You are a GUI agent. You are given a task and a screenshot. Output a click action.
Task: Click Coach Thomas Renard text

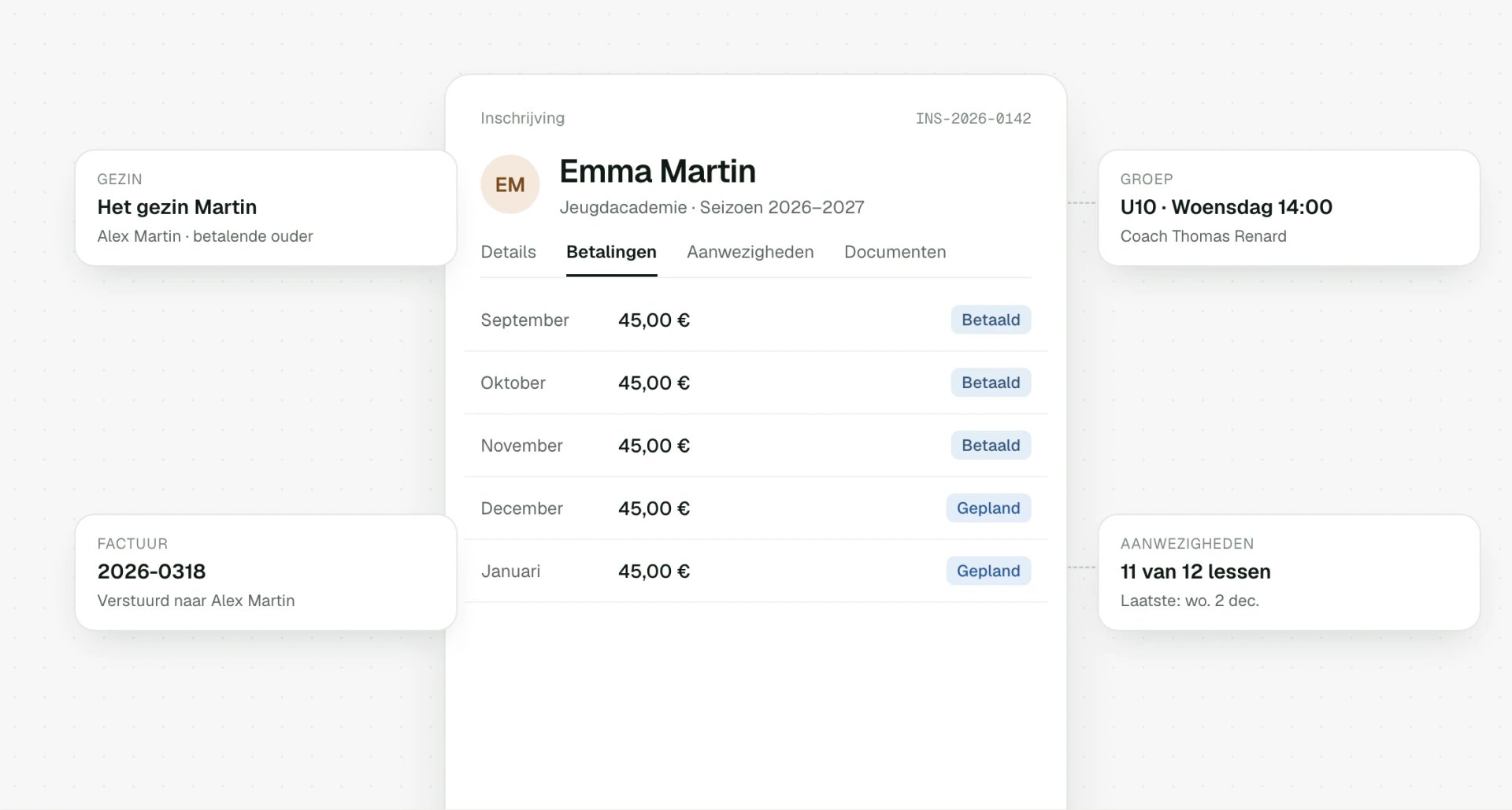click(x=1203, y=236)
